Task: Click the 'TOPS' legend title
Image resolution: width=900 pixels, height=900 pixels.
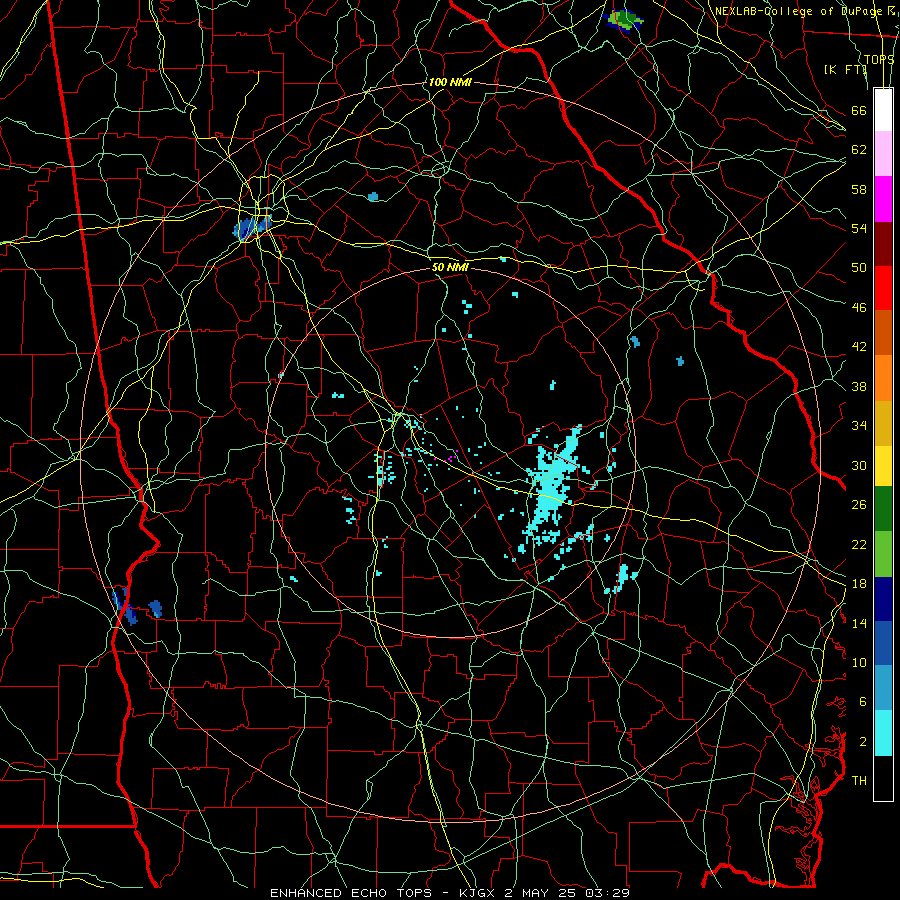Action: [879, 60]
